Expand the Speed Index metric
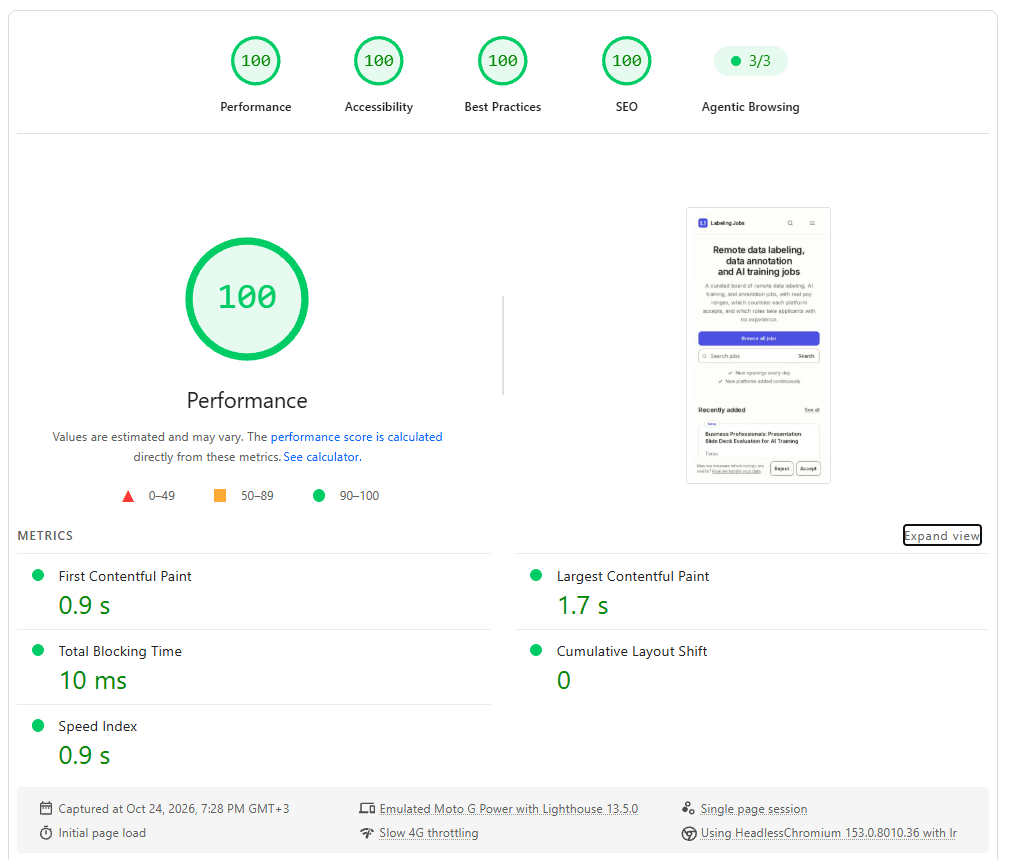Image resolution: width=1019 pixels, height=860 pixels. pyautogui.click(x=254, y=742)
